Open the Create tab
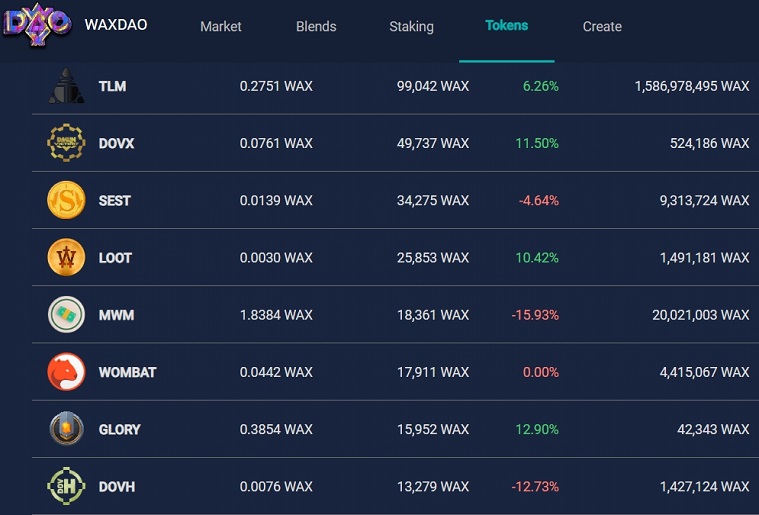 [x=602, y=26]
